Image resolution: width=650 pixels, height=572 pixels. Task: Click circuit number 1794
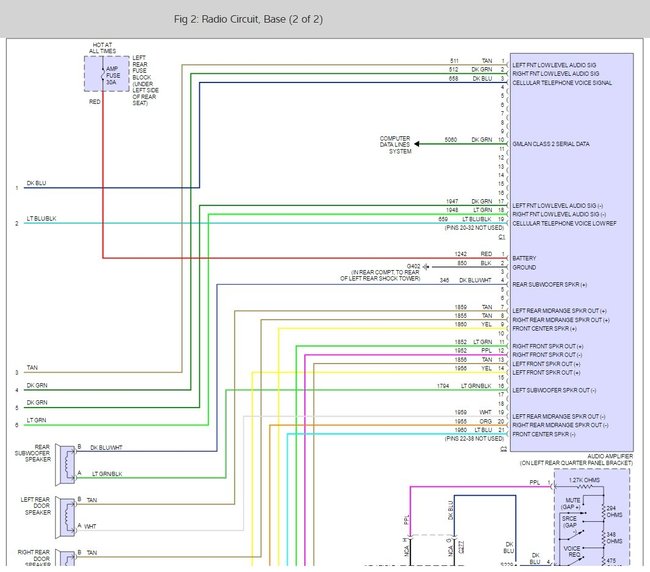[443, 386]
